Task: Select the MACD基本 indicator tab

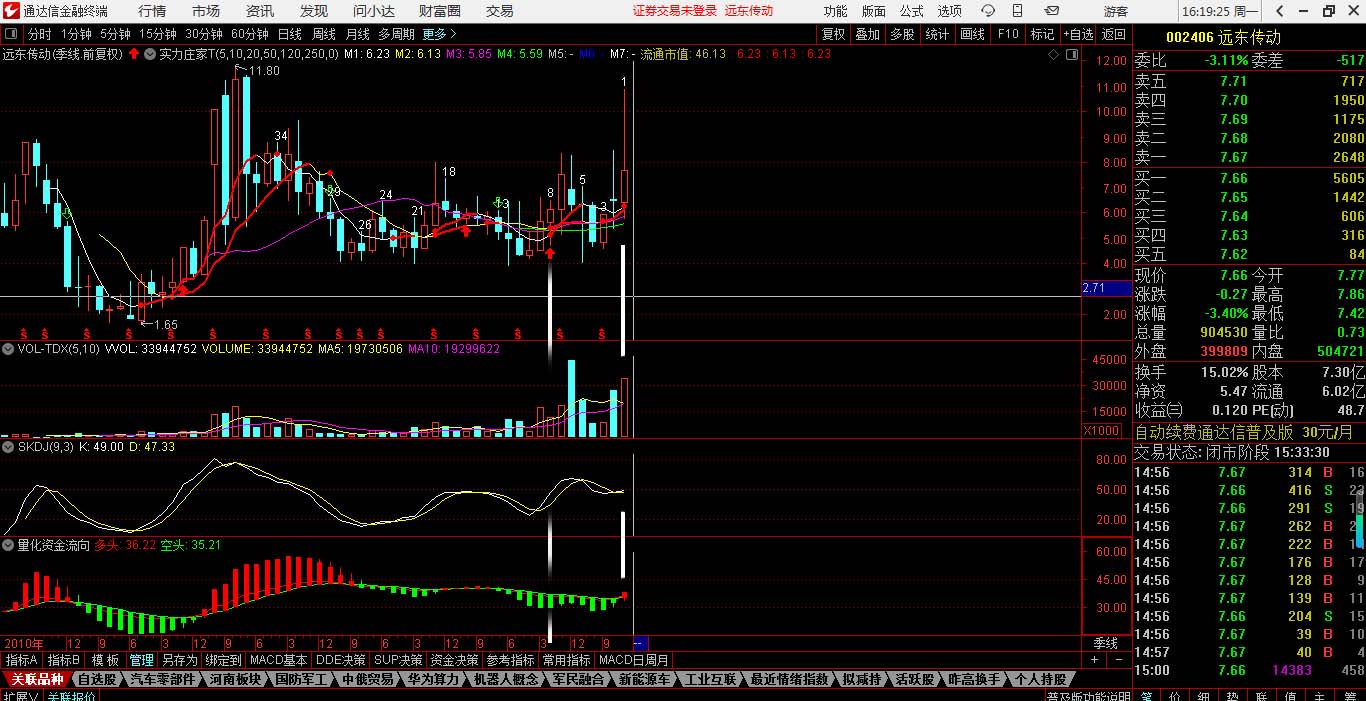Action: point(279,660)
